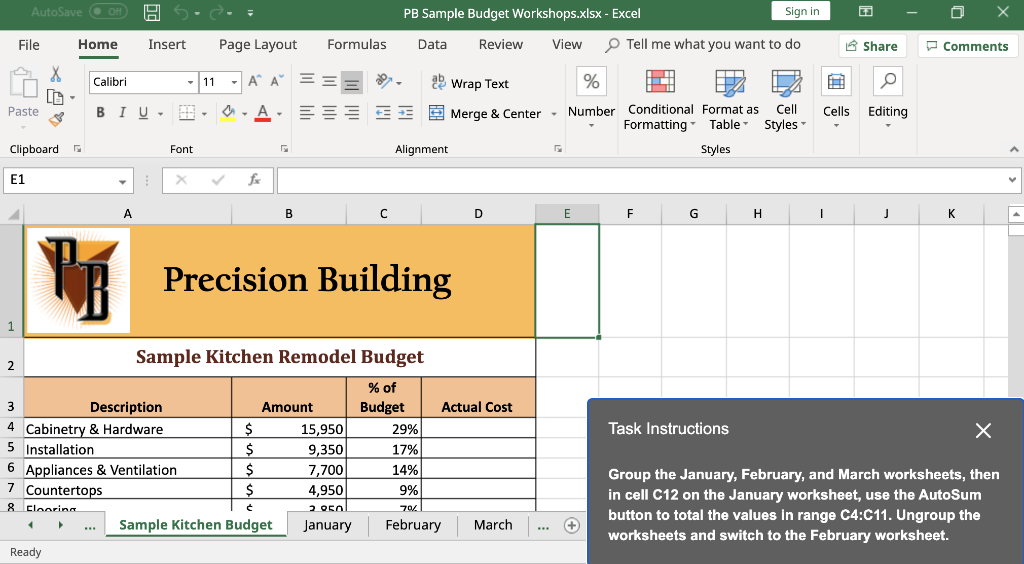Select the February sheet tab
The width and height of the screenshot is (1024, 564).
[413, 525]
